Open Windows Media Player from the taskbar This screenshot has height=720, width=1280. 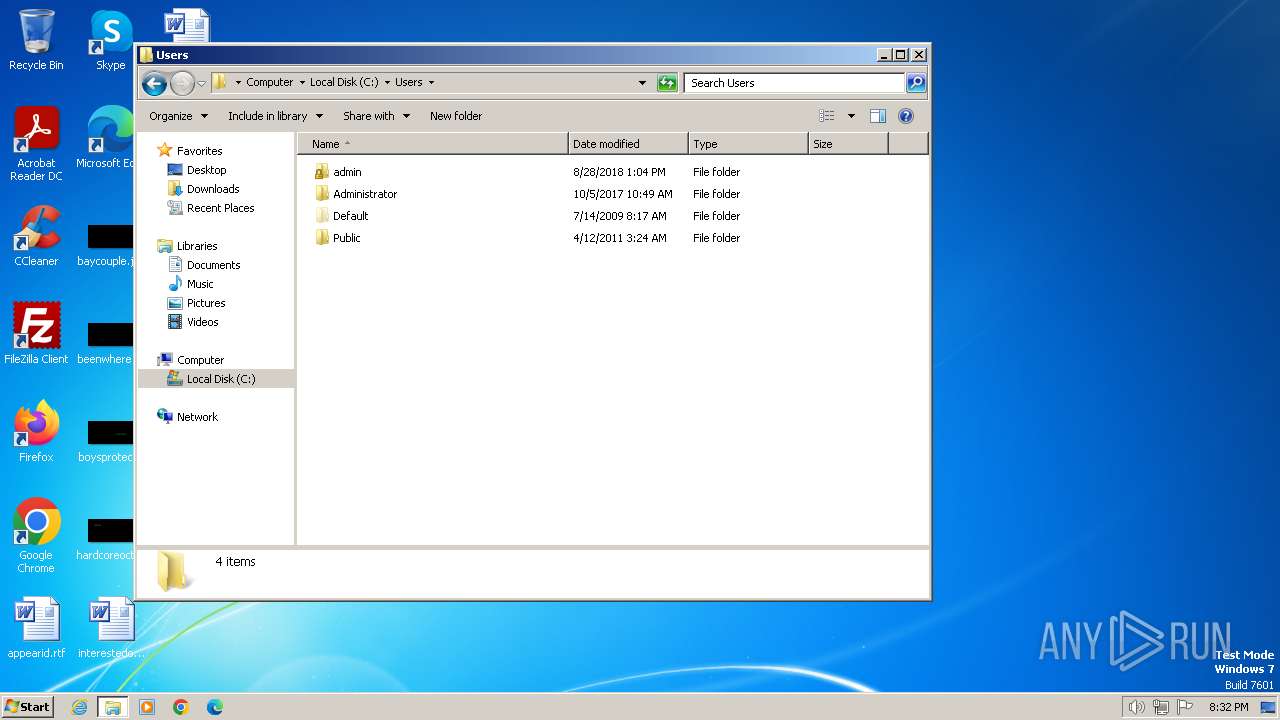[147, 707]
